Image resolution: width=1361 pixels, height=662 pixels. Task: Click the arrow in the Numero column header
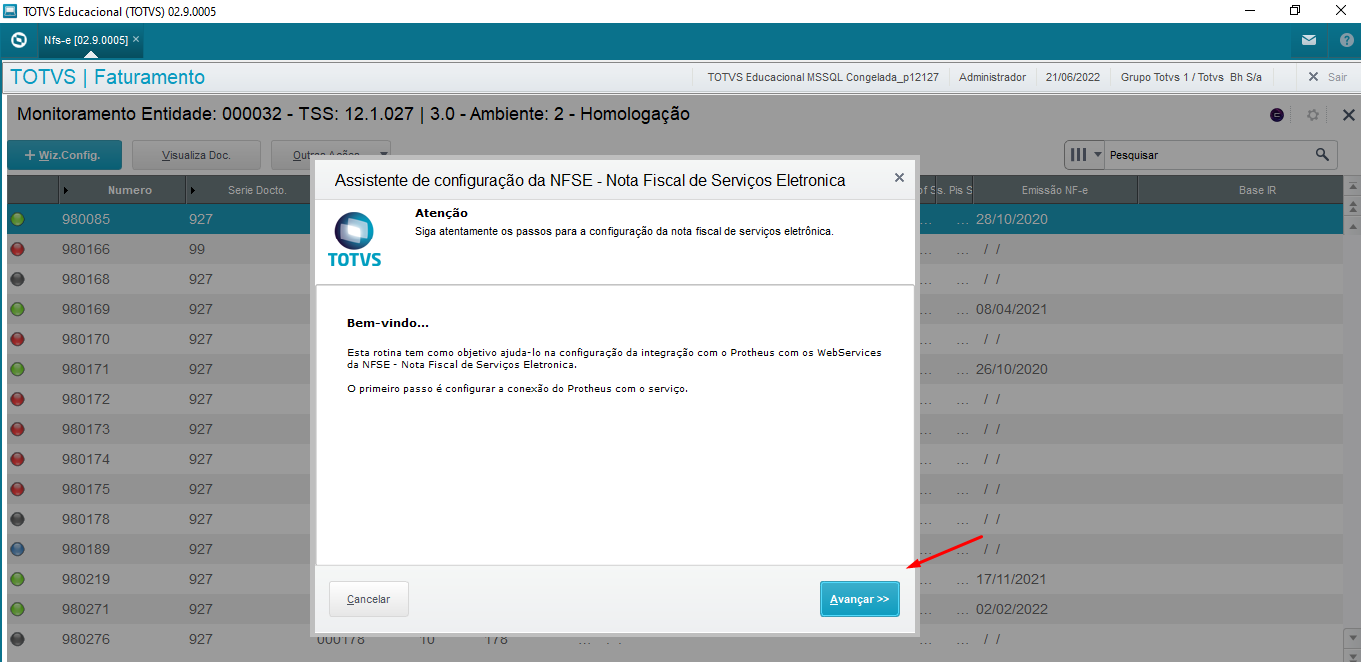coord(66,190)
